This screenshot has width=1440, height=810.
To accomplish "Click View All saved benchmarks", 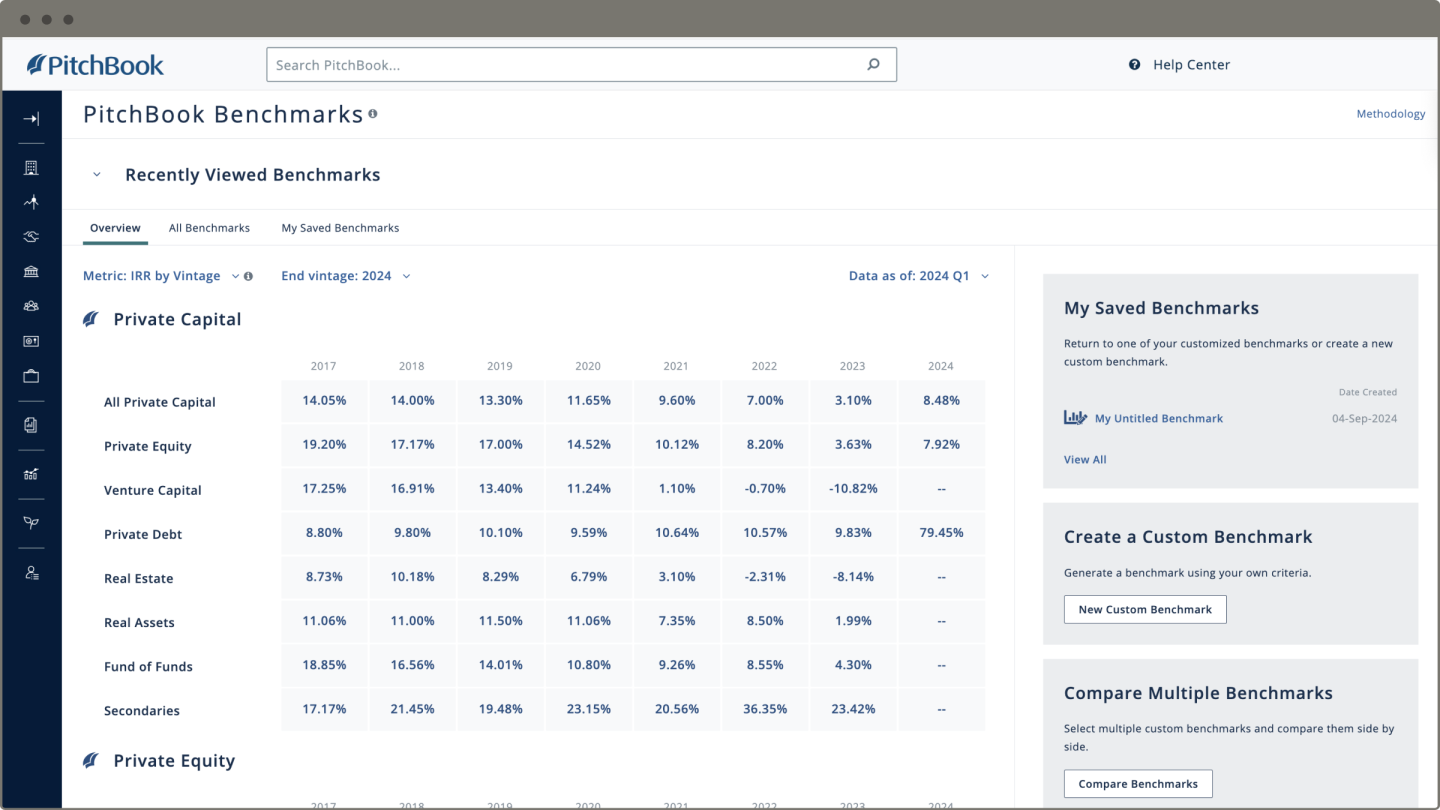I will 1085,460.
